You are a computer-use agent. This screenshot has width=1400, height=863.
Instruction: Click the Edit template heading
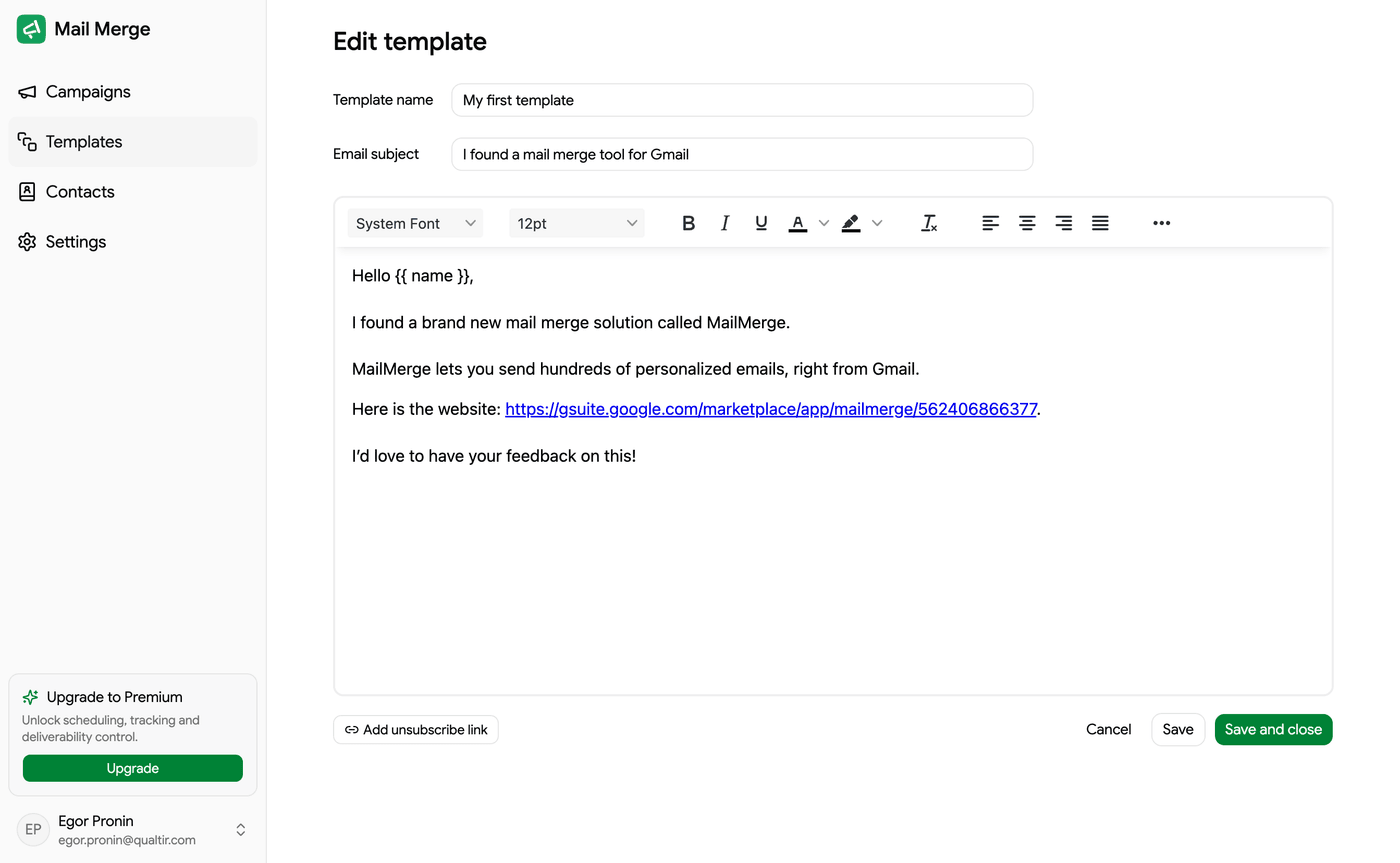410,42
